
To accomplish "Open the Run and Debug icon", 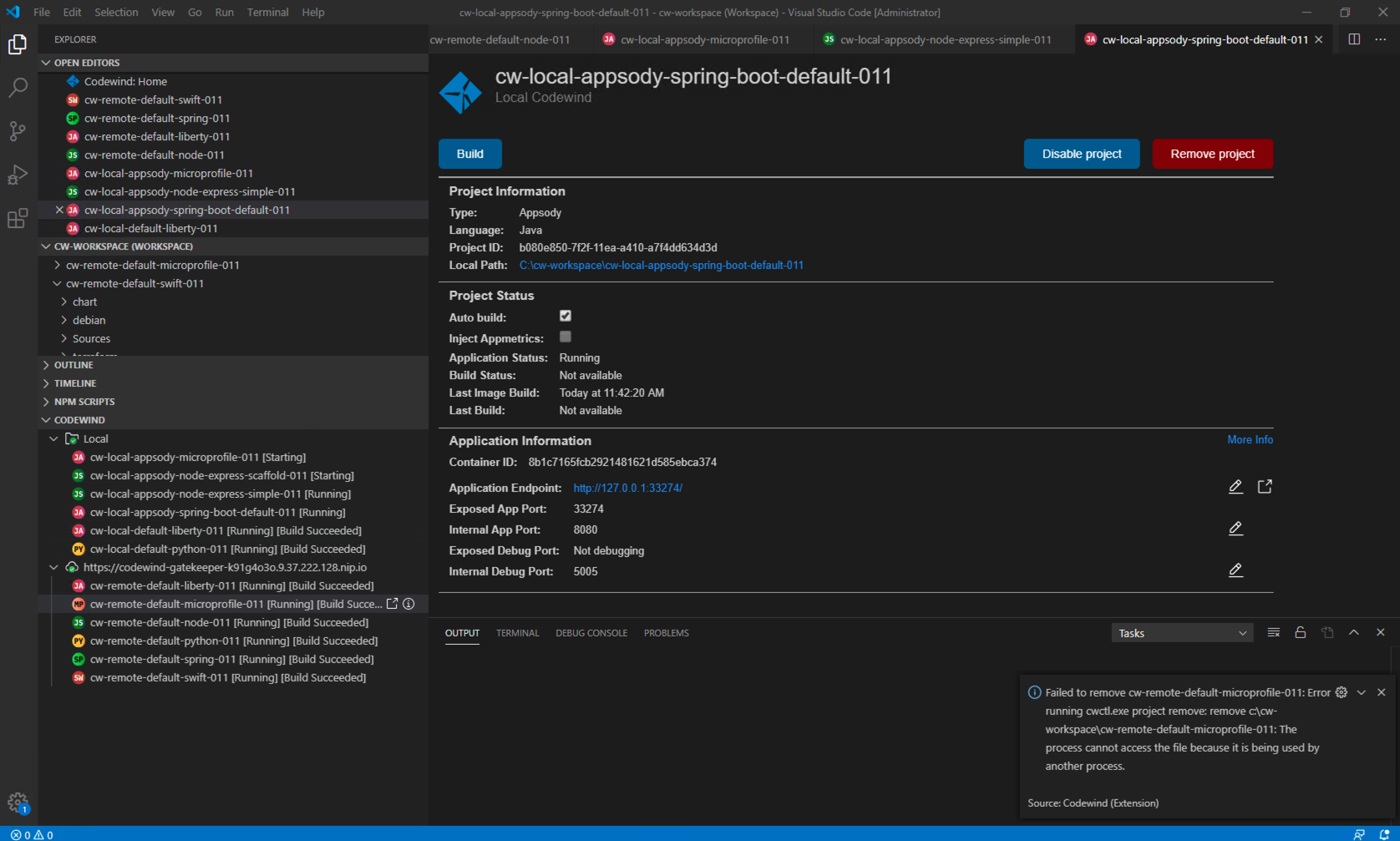I will 18,175.
